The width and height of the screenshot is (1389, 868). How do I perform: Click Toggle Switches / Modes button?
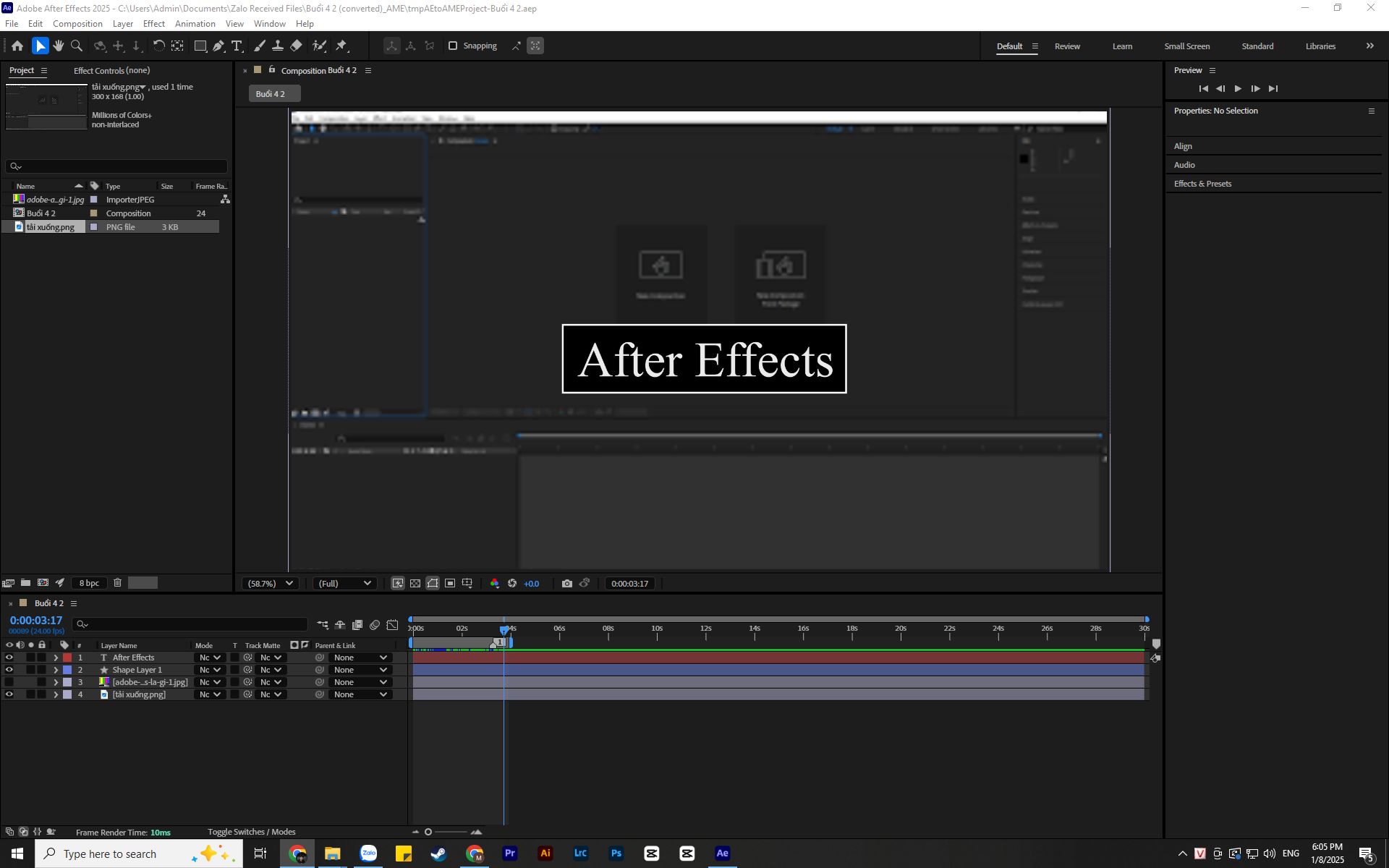[x=251, y=832]
